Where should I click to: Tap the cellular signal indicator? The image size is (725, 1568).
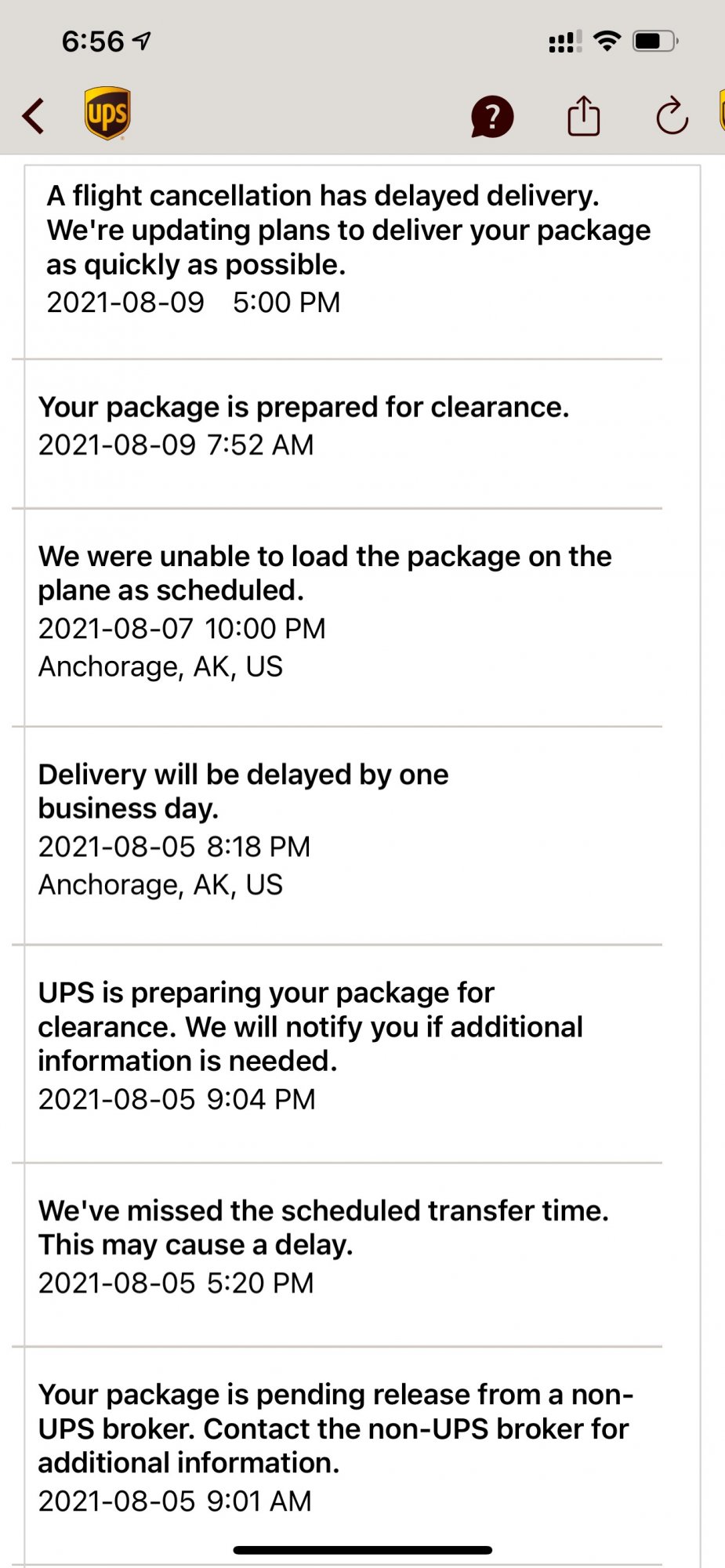tap(565, 42)
